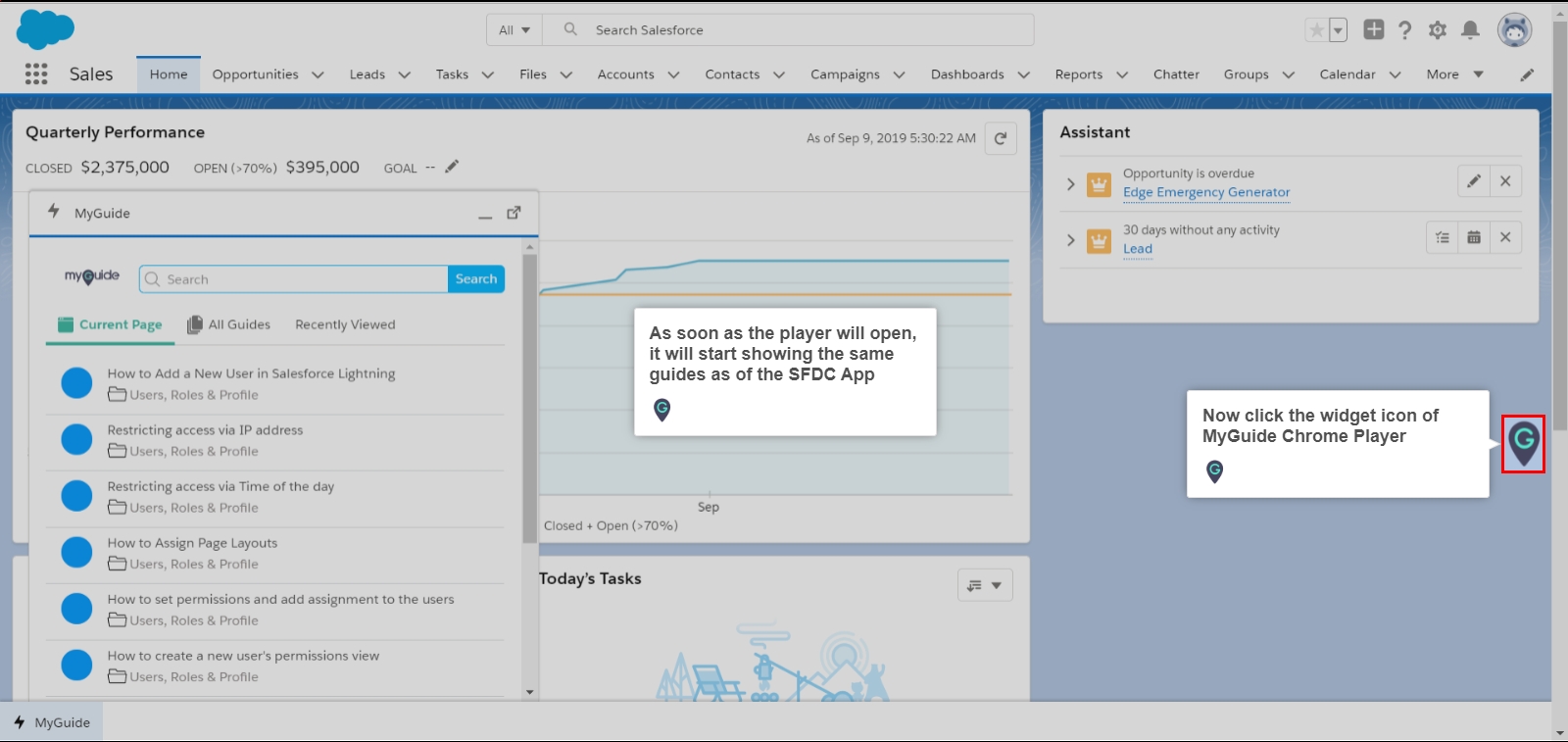Viewport: 1568px width, 742px height.
Task: Click the page's main vertical scrollbar
Action: point(1559,225)
